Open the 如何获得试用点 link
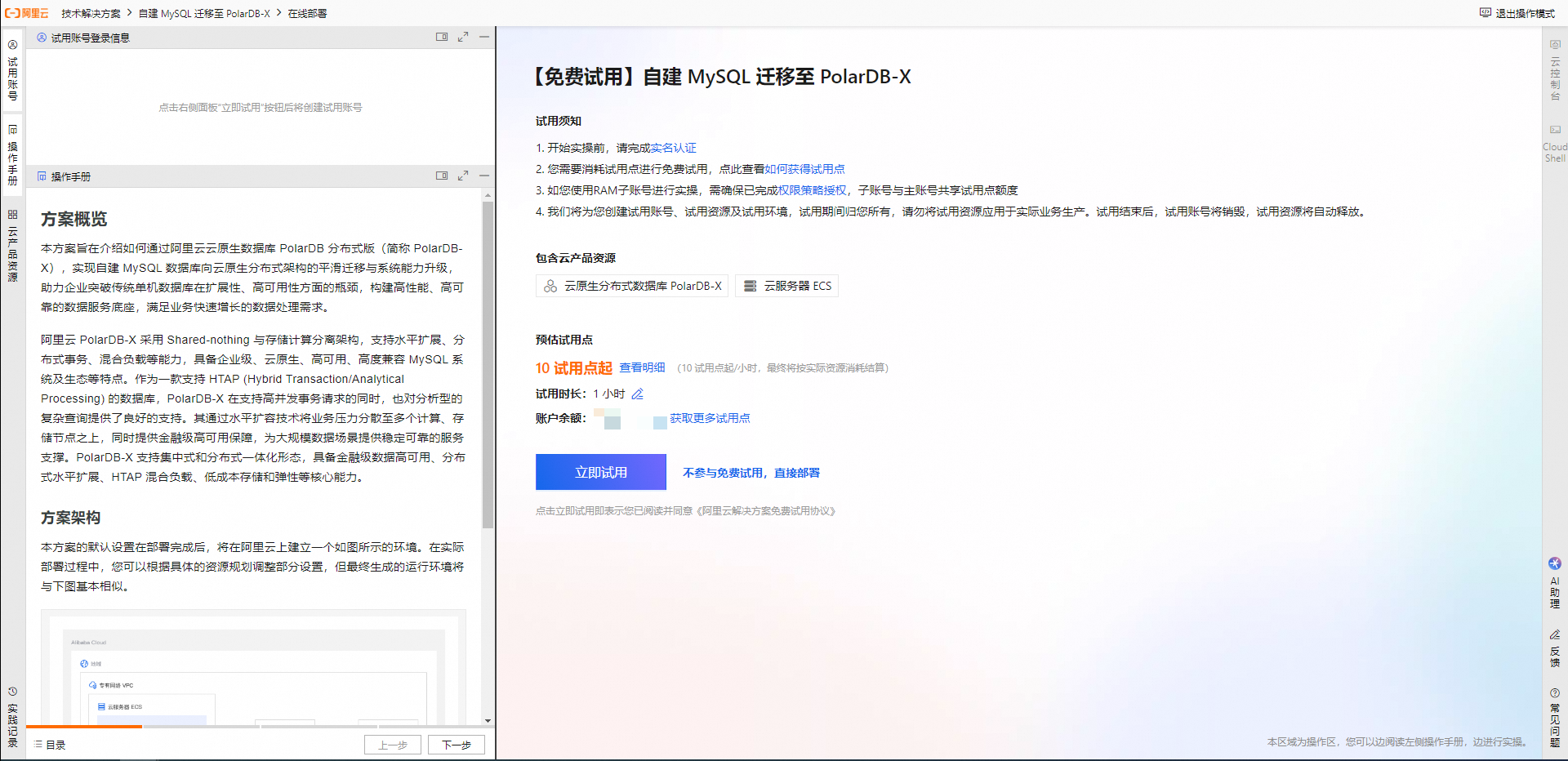Image resolution: width=1568 pixels, height=761 pixels. (x=805, y=169)
